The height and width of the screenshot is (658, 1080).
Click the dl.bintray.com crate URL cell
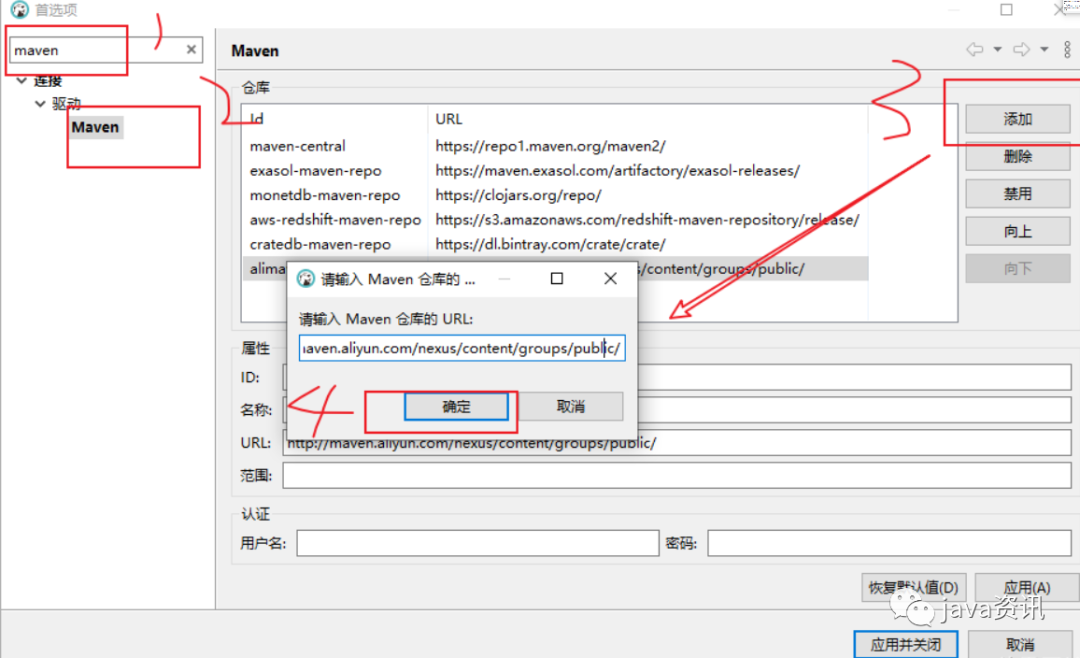[x=550, y=245]
